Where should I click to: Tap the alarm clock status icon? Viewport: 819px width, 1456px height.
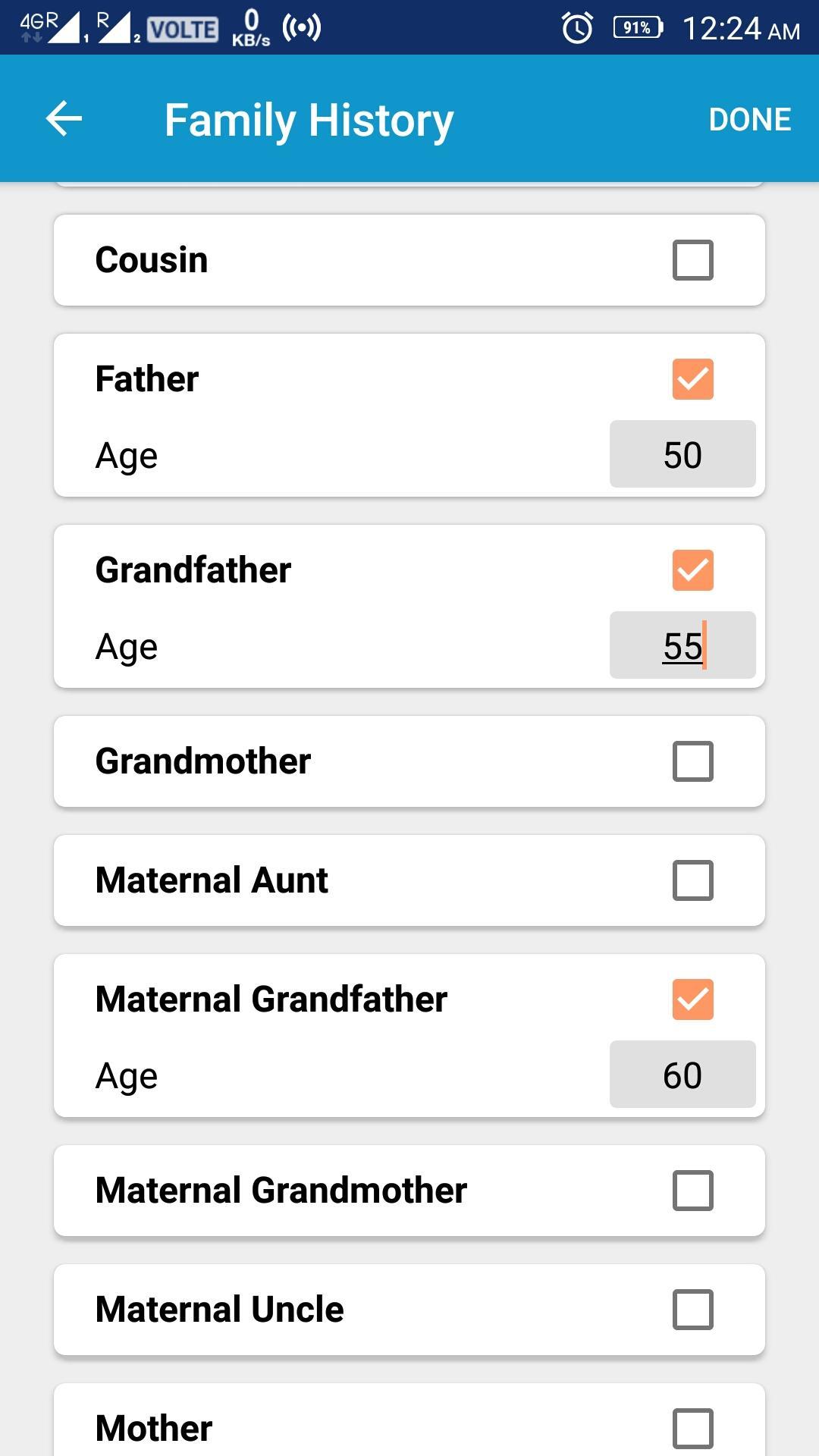click(577, 28)
